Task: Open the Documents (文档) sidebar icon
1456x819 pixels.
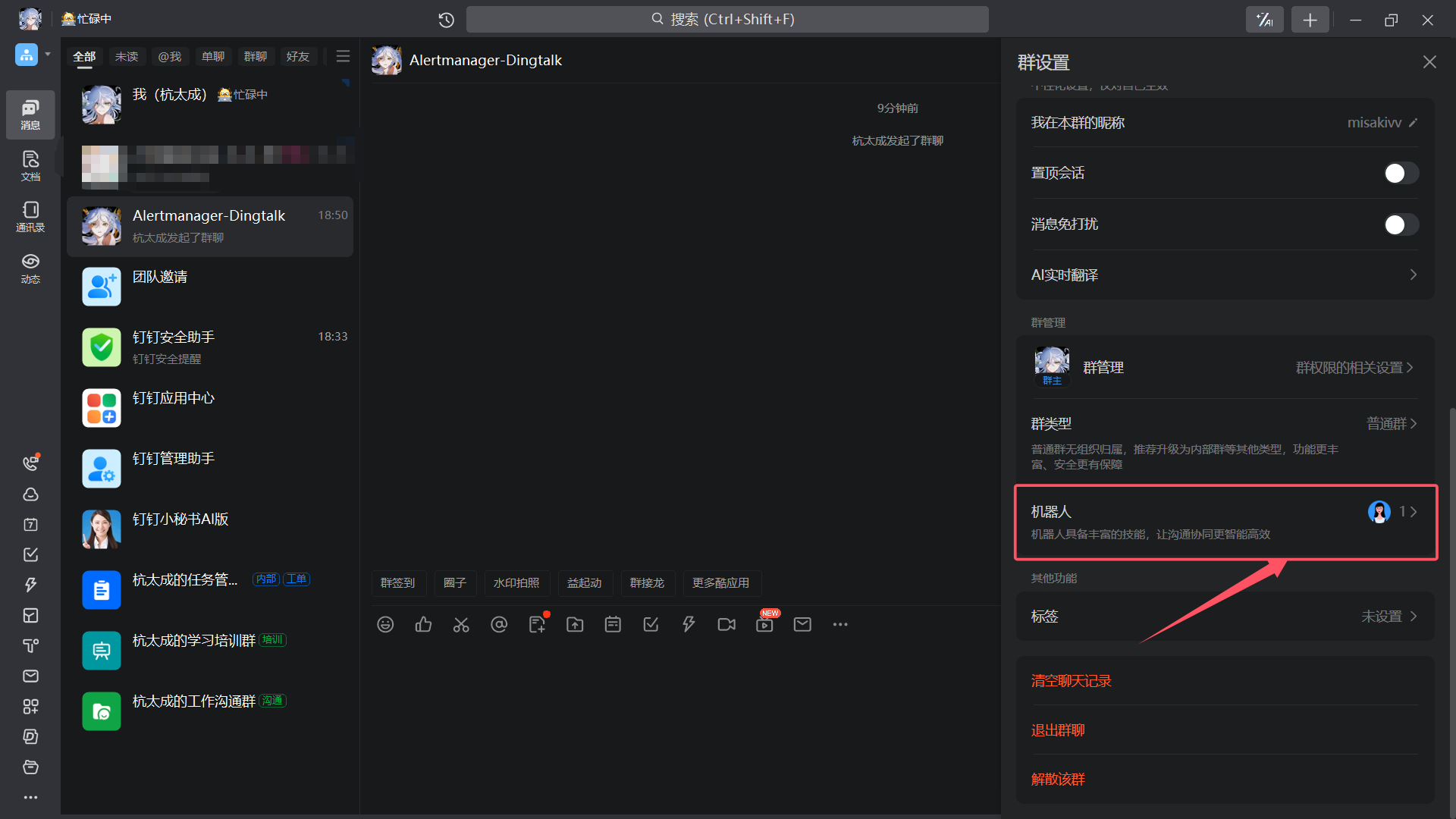Action: pyautogui.click(x=30, y=165)
